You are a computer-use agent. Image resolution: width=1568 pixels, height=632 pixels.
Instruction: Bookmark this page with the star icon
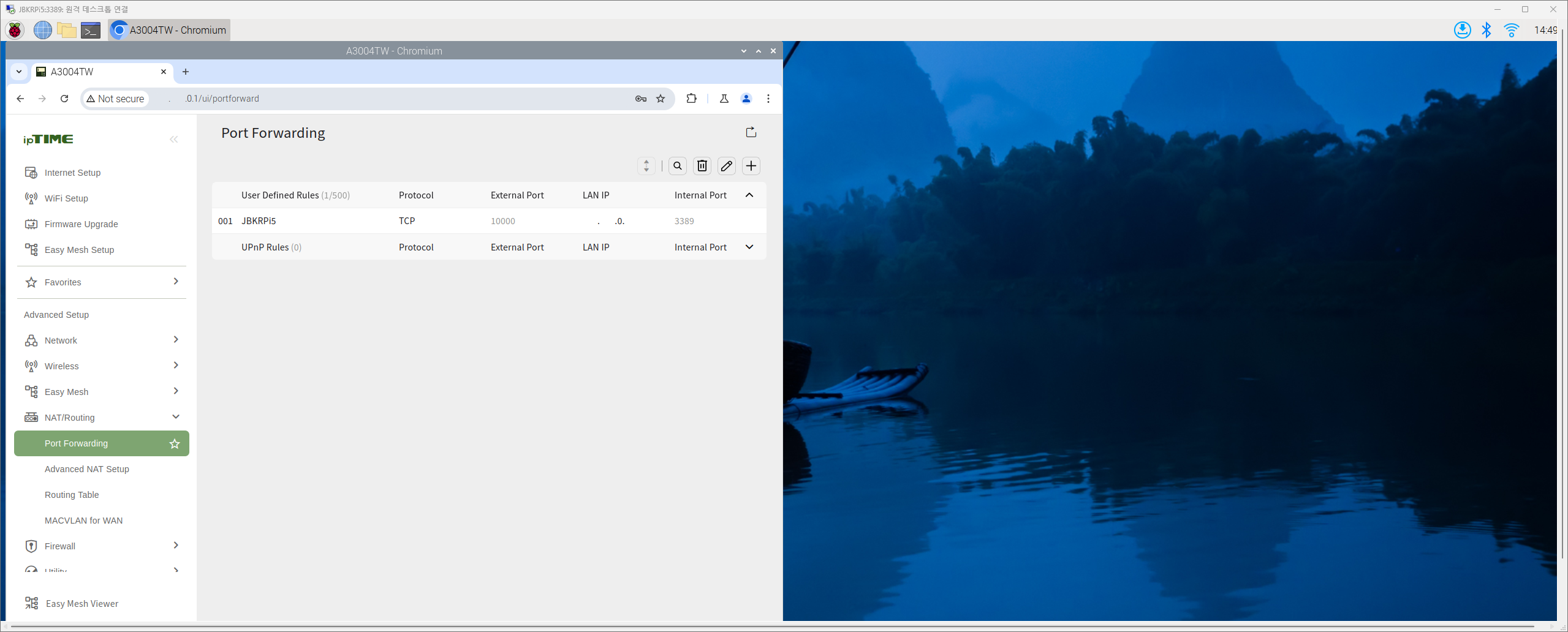pyautogui.click(x=661, y=99)
